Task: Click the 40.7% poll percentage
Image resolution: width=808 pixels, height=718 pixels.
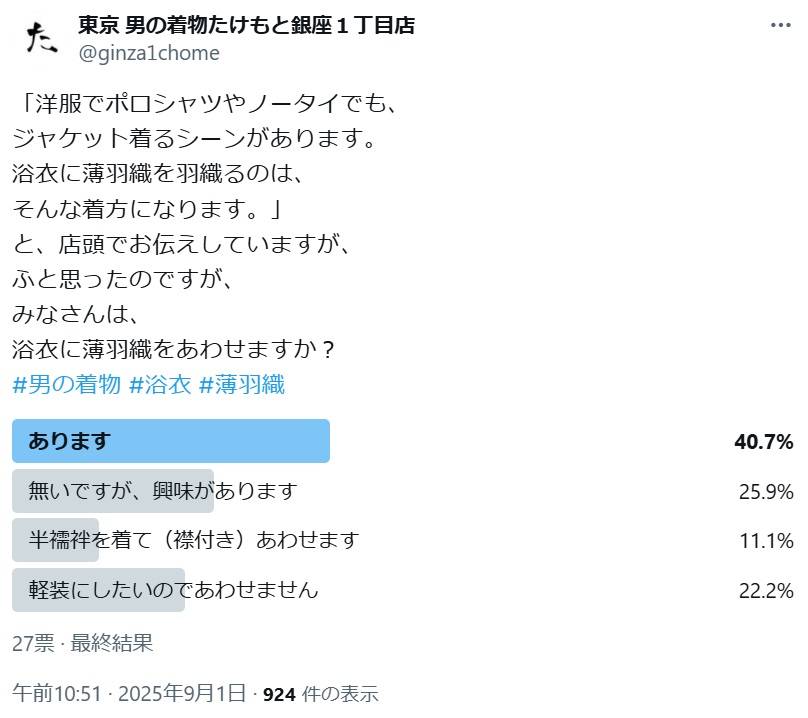Action: click(x=764, y=441)
